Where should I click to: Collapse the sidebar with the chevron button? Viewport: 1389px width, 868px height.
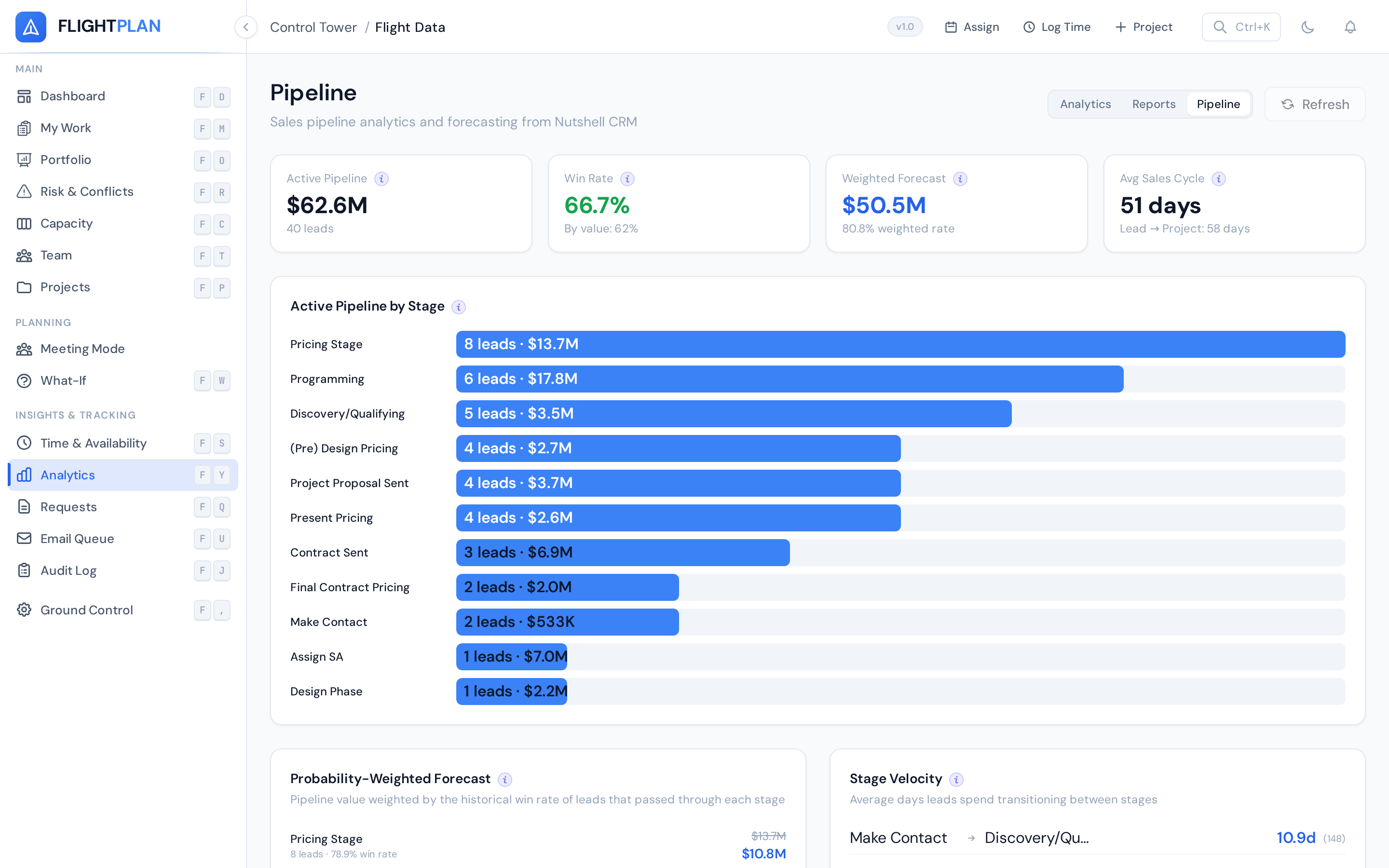pos(245,27)
